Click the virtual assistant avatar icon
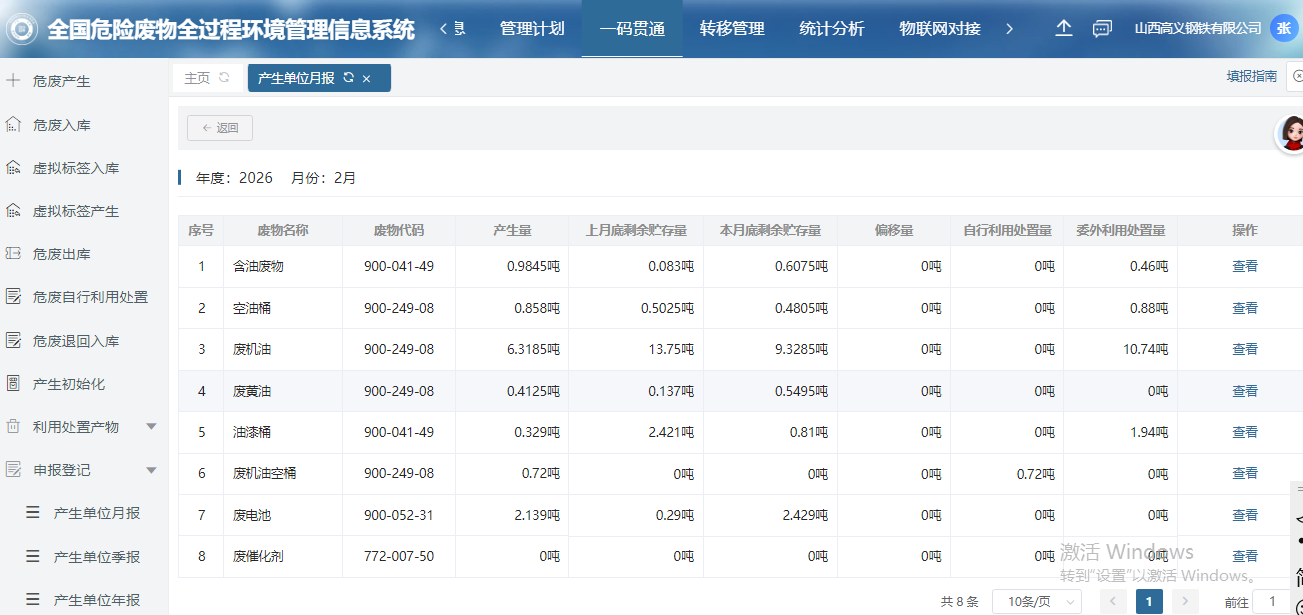Screen dimensions: 1303x615 [1291, 133]
